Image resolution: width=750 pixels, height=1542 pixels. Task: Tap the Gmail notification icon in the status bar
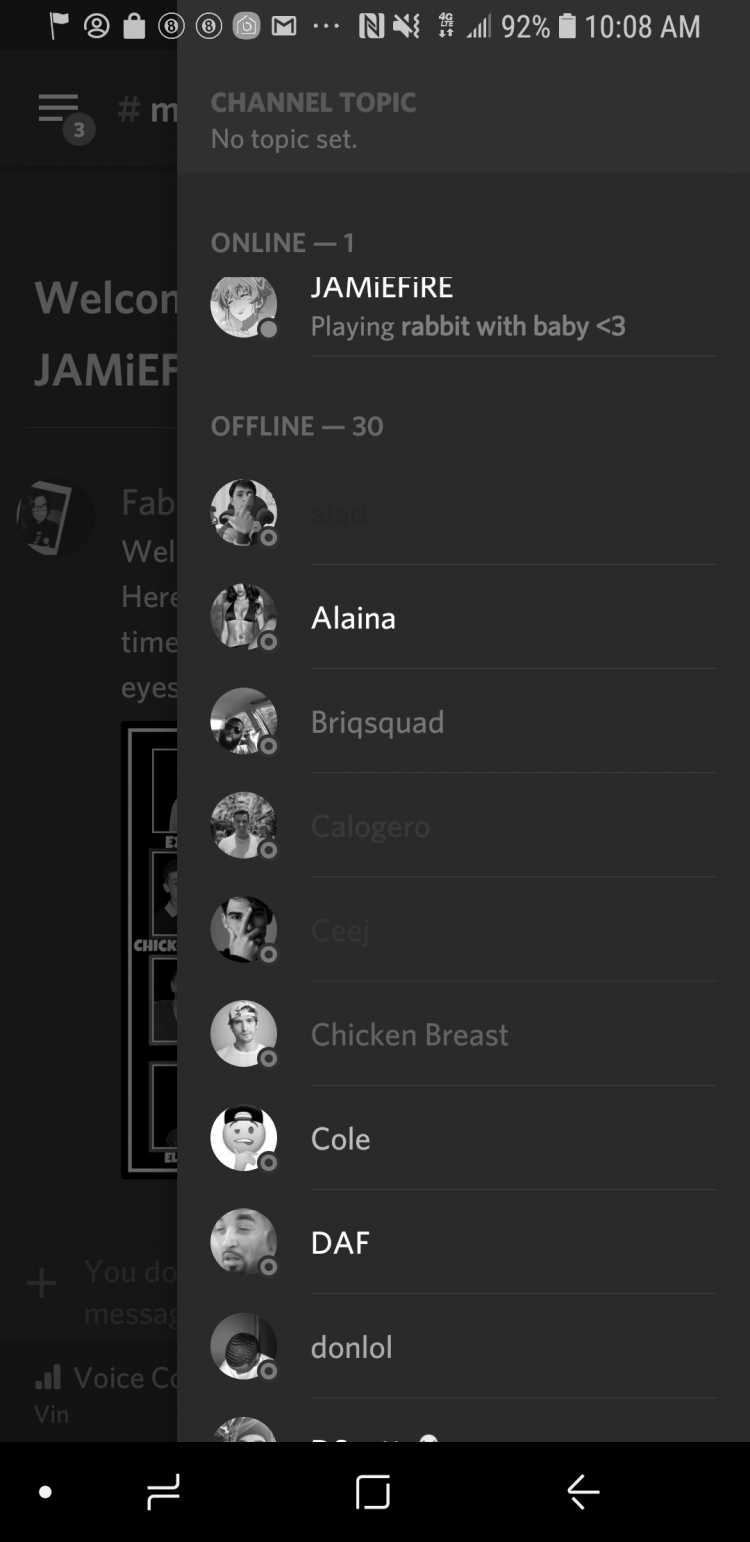click(x=284, y=27)
